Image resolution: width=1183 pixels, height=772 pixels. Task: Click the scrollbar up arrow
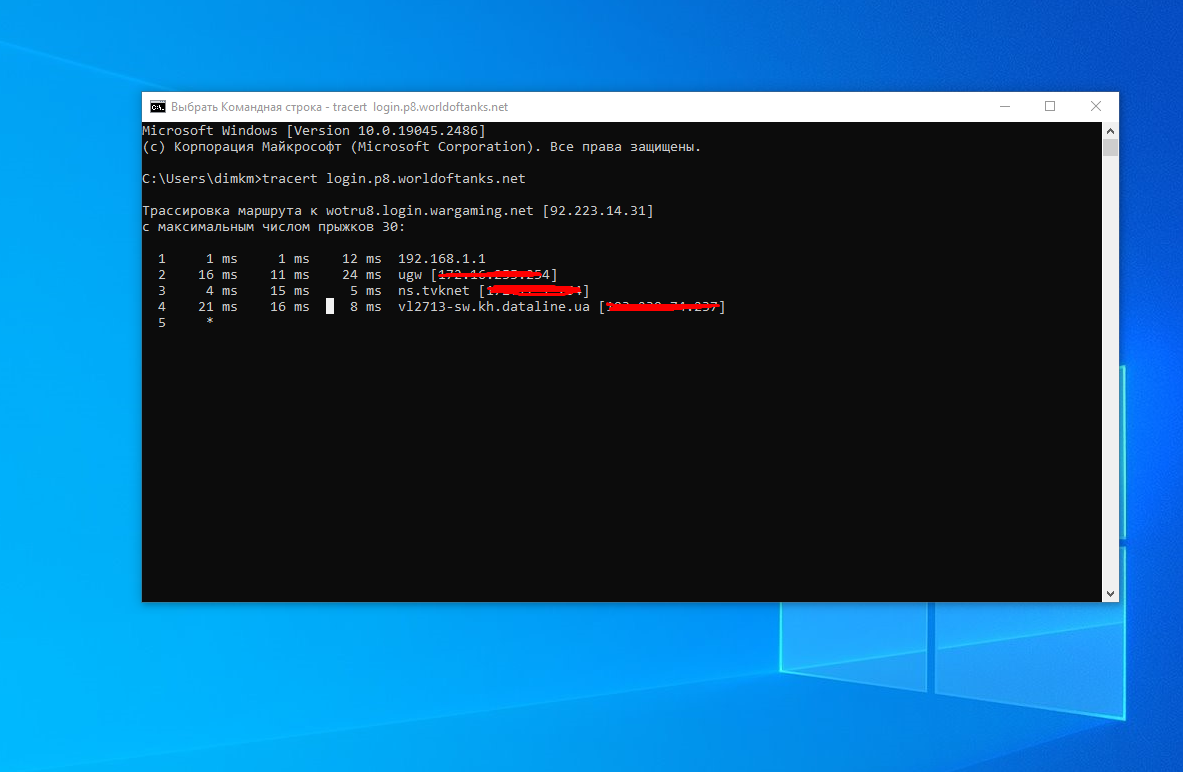point(1110,131)
